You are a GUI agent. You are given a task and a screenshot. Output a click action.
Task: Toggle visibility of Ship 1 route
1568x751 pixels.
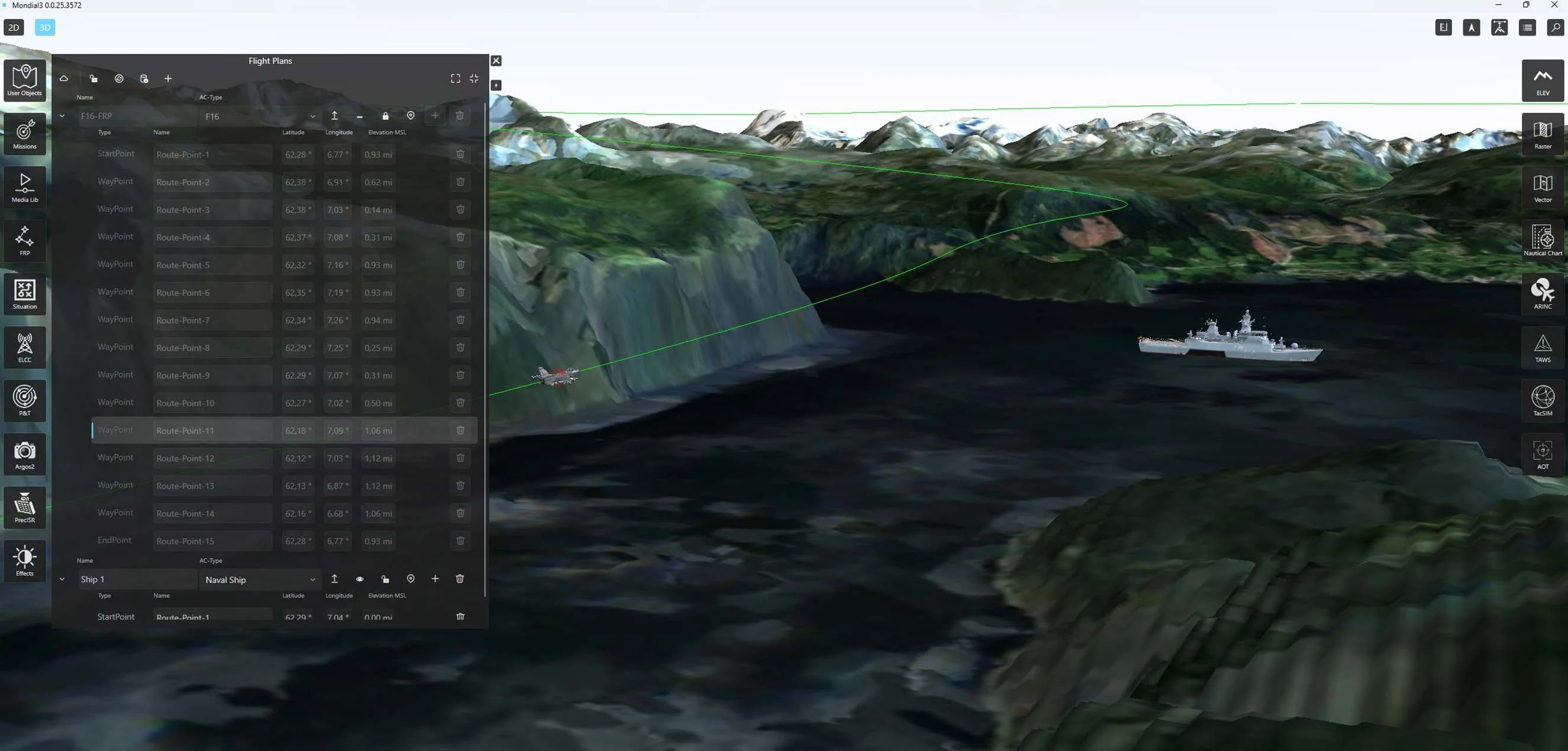pyautogui.click(x=360, y=579)
